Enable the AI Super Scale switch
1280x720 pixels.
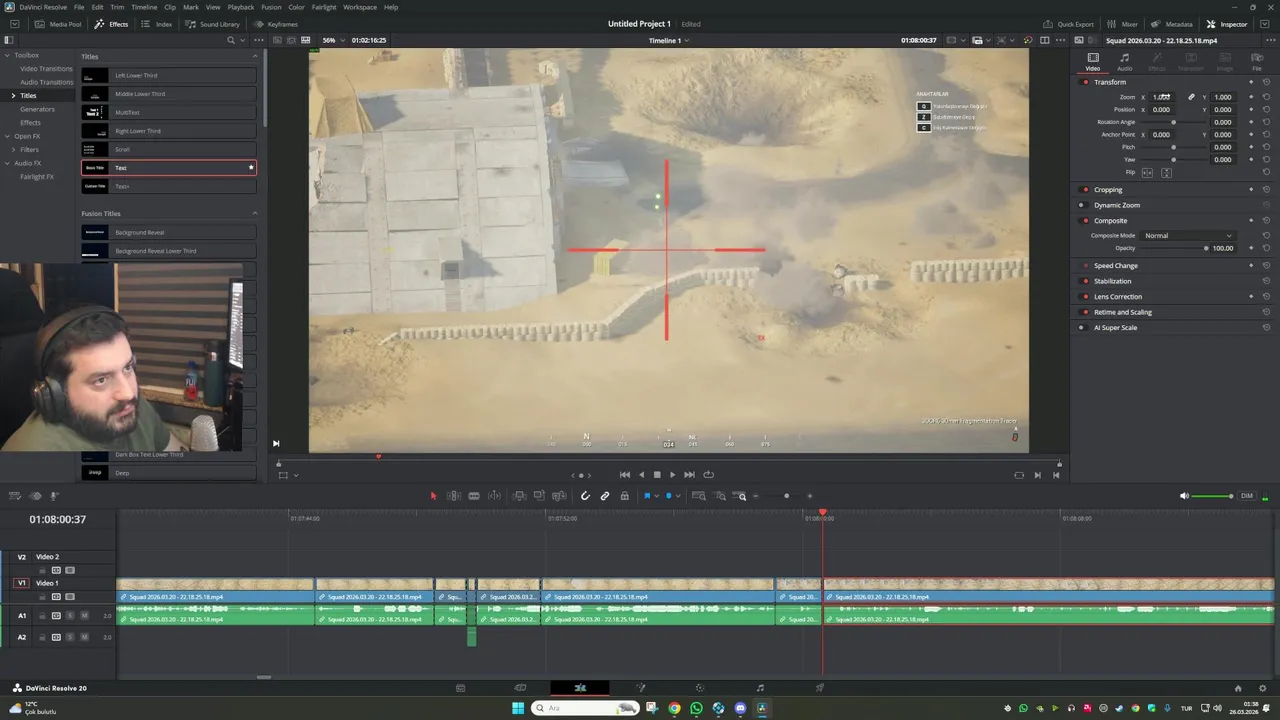click(x=1081, y=328)
